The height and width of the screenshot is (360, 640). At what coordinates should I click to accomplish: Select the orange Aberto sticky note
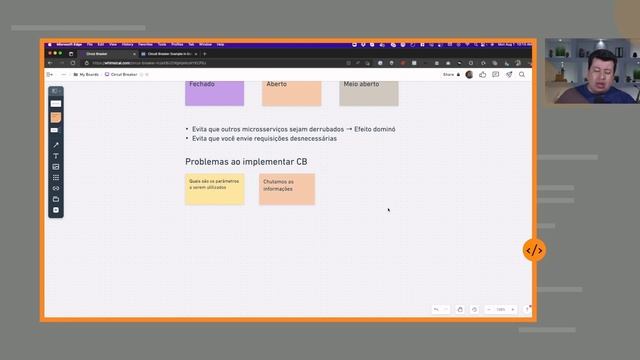pos(291,93)
